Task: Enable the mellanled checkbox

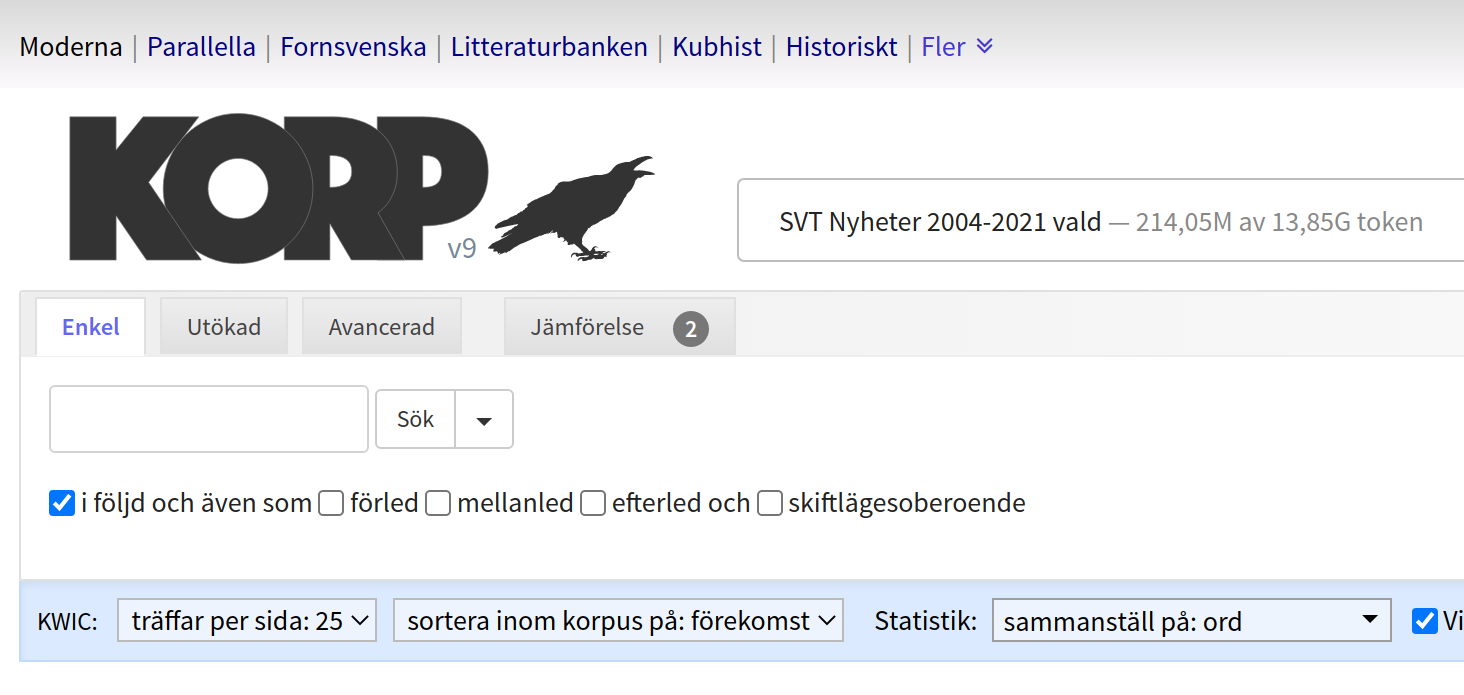Action: point(438,504)
